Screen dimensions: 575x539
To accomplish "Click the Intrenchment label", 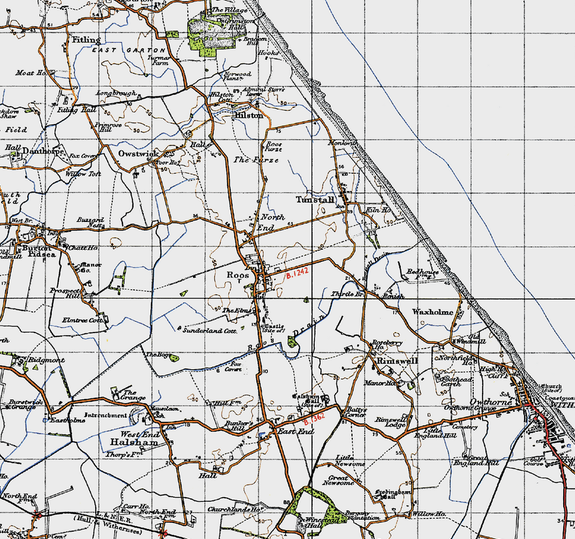I will coord(106,415).
